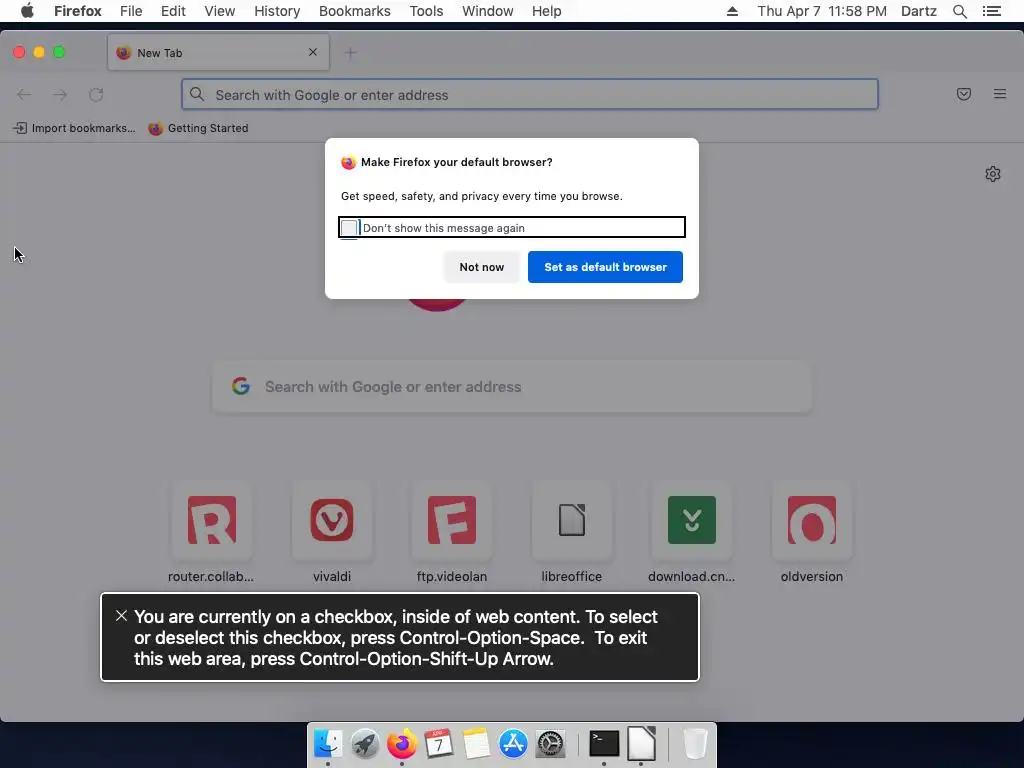Click the back navigation arrow

pyautogui.click(x=24, y=95)
